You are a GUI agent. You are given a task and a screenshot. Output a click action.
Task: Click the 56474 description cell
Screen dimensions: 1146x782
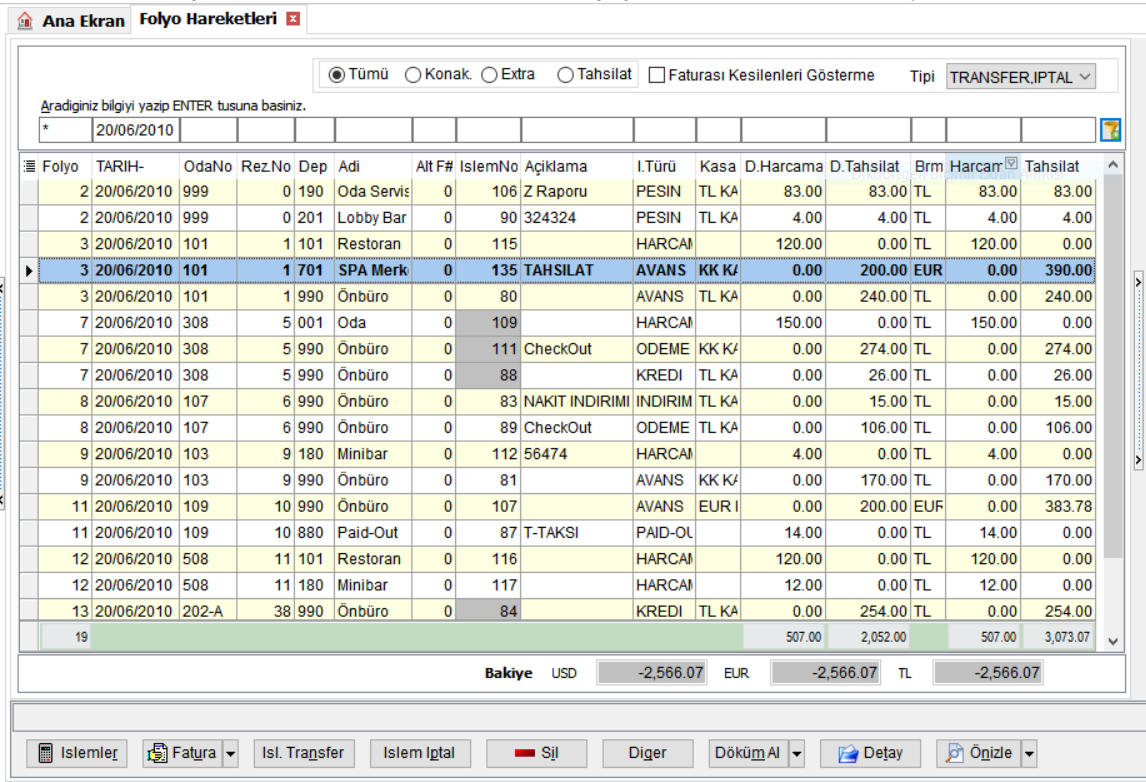(x=577, y=454)
